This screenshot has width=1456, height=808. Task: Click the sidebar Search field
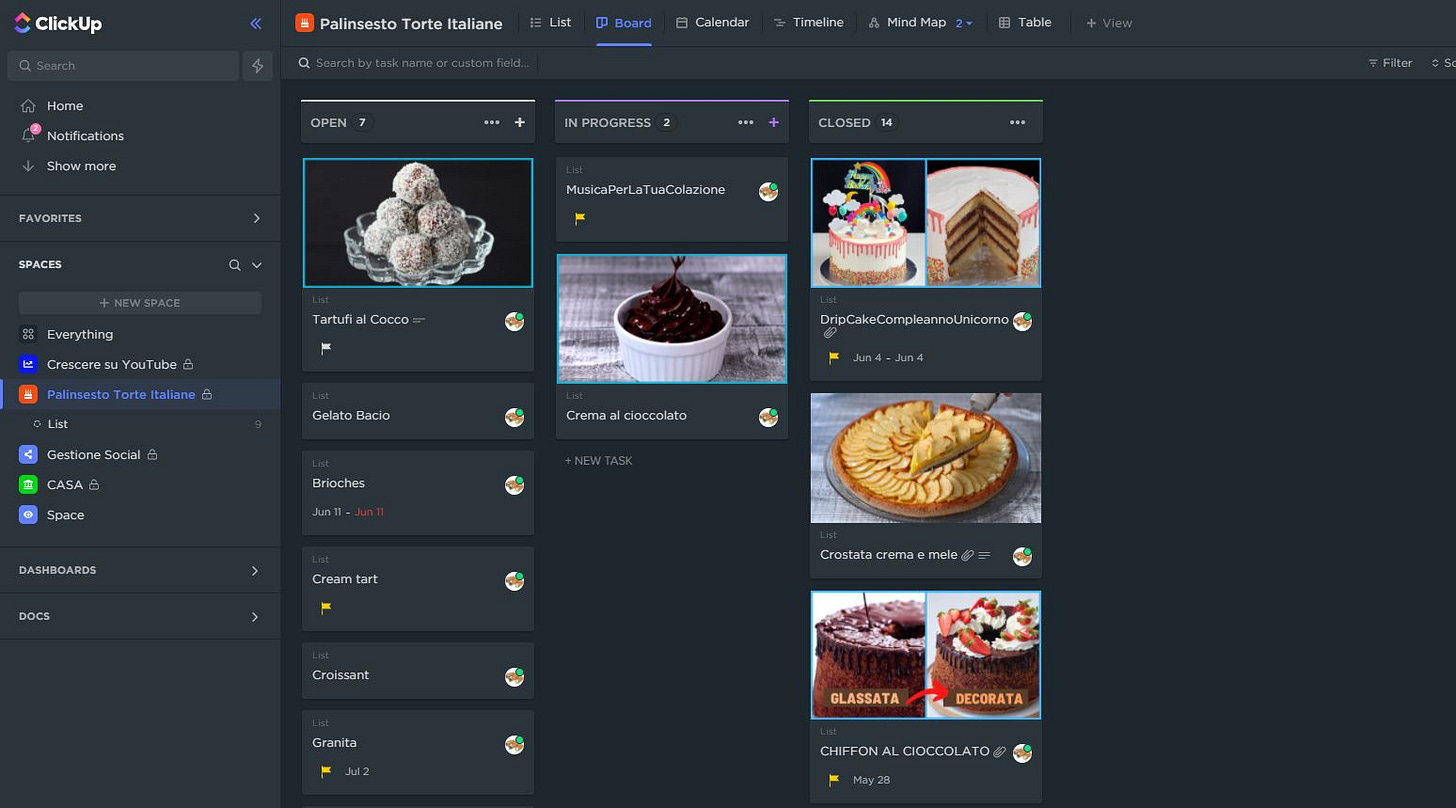click(x=123, y=66)
